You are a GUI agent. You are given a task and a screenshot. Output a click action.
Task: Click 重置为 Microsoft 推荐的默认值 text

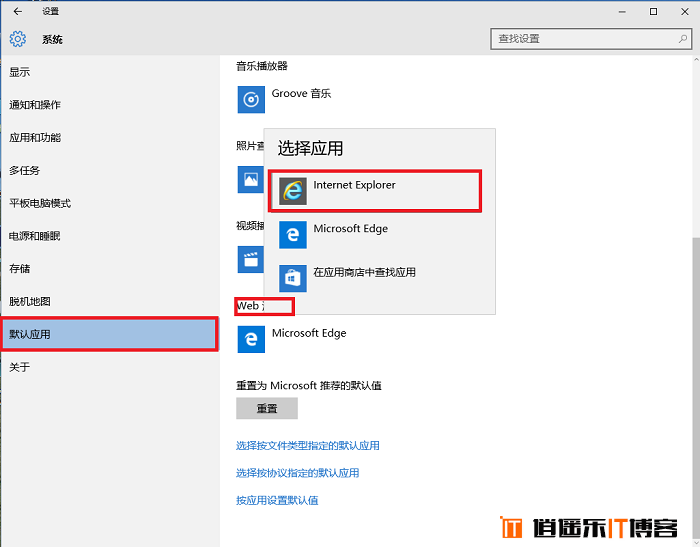click(309, 385)
